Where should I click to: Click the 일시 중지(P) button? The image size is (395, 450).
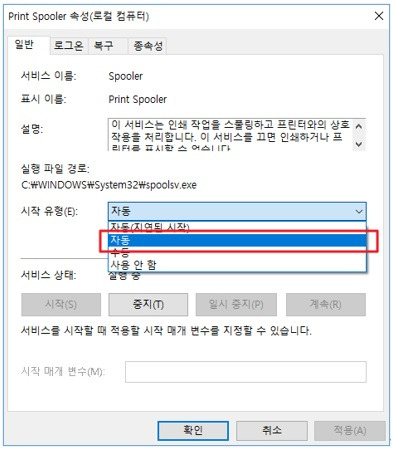pos(236,304)
